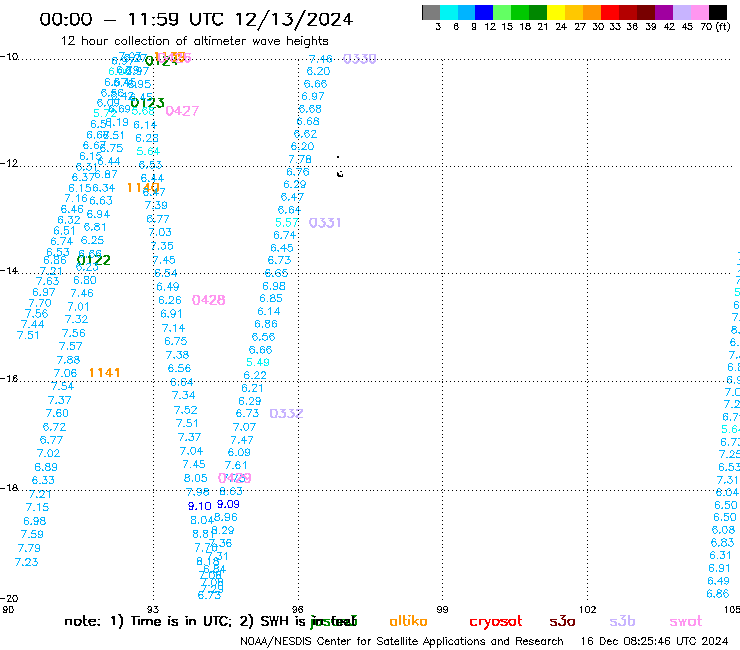Click the "7.07" wave height value
Screen dimensions: 740x650
[x=244, y=427]
